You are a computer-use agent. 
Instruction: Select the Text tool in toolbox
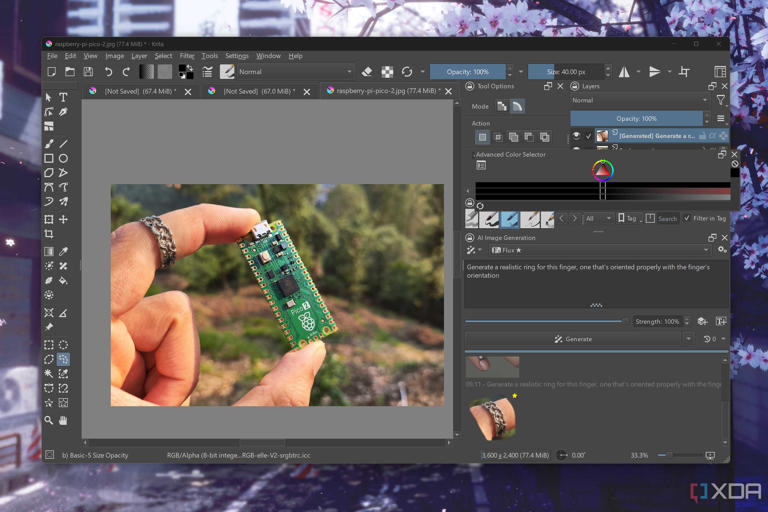63,97
